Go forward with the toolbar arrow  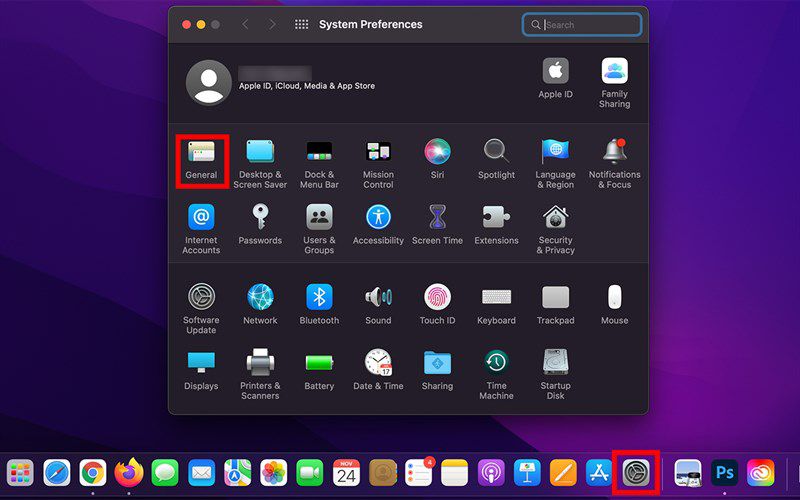click(272, 24)
